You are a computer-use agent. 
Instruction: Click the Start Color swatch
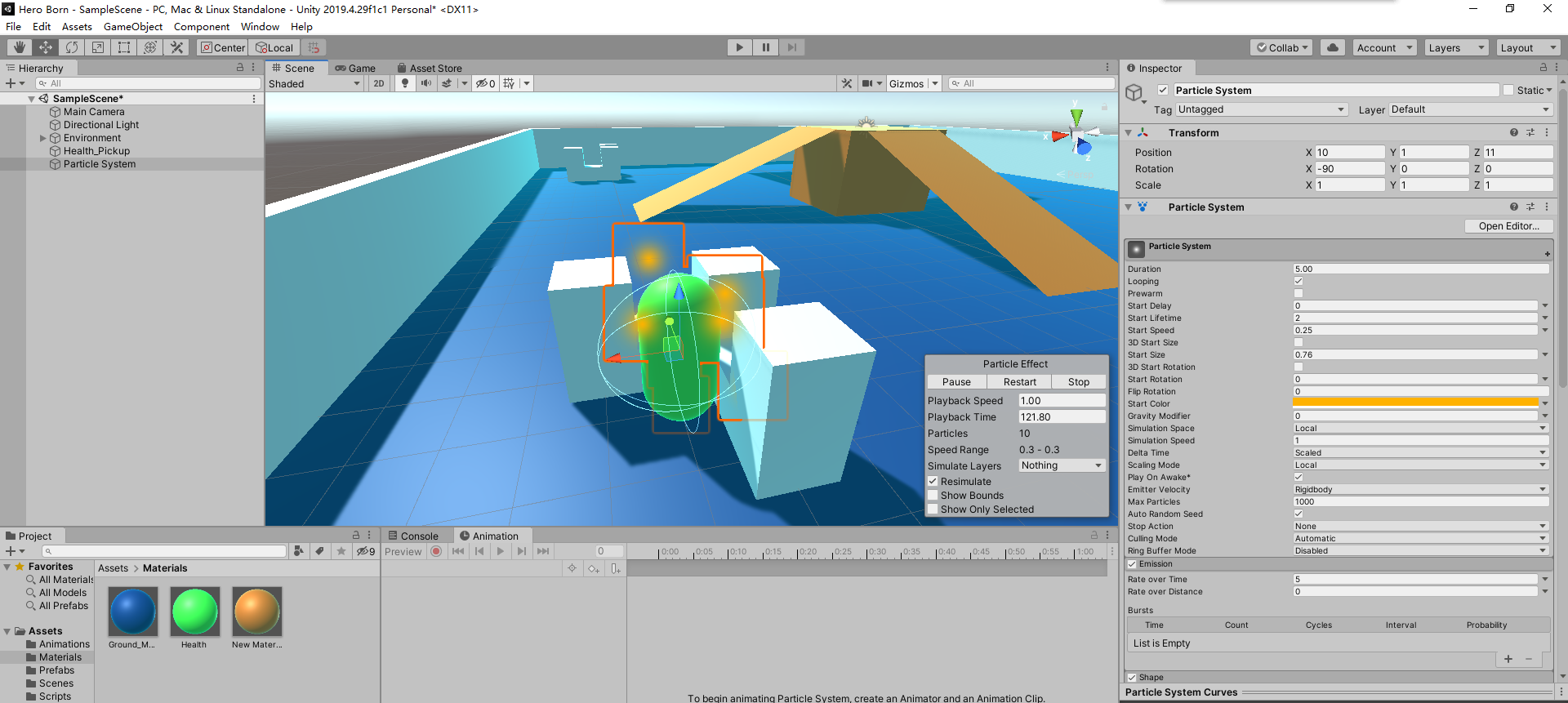(x=1415, y=403)
